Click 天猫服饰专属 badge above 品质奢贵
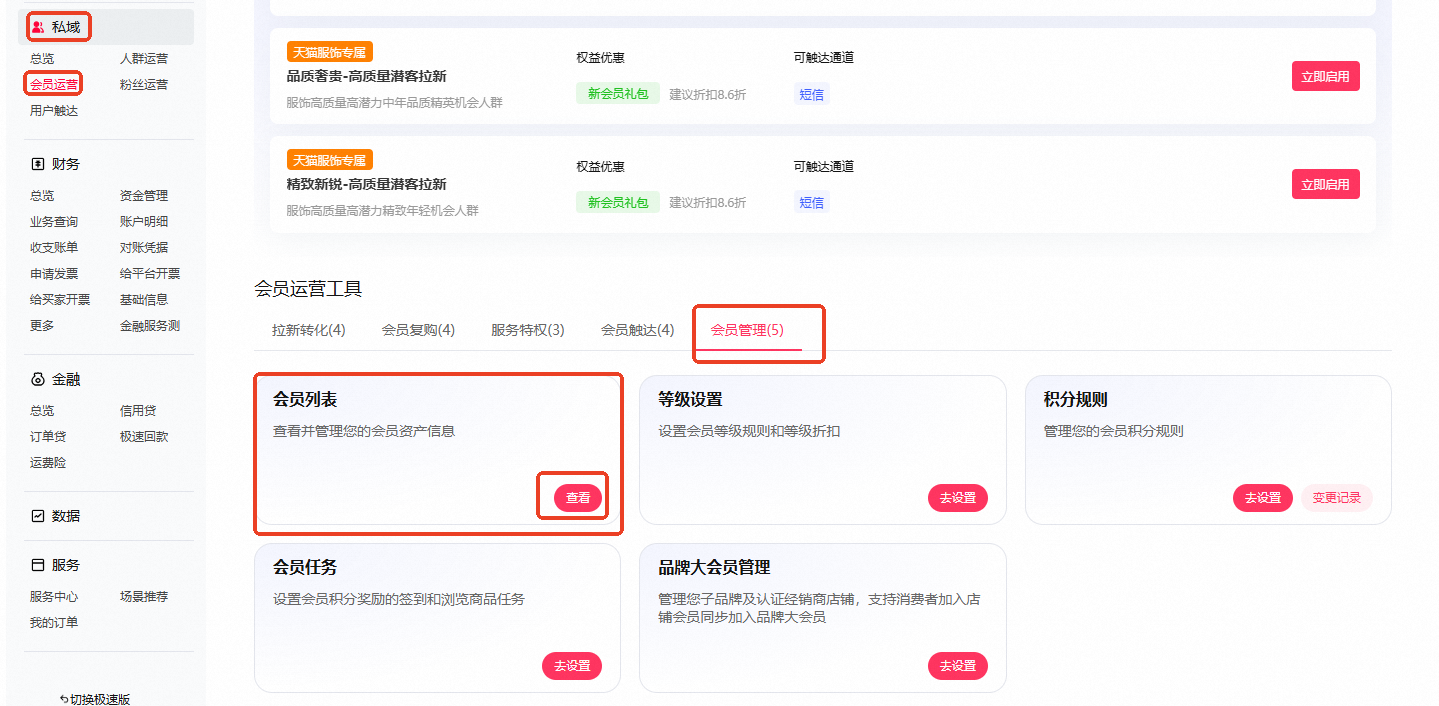Image resolution: width=1439 pixels, height=706 pixels. (330, 52)
